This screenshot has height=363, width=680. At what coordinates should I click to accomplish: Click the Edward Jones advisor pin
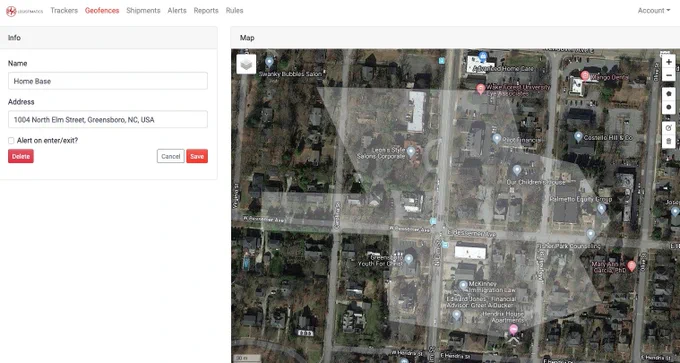click(456, 315)
